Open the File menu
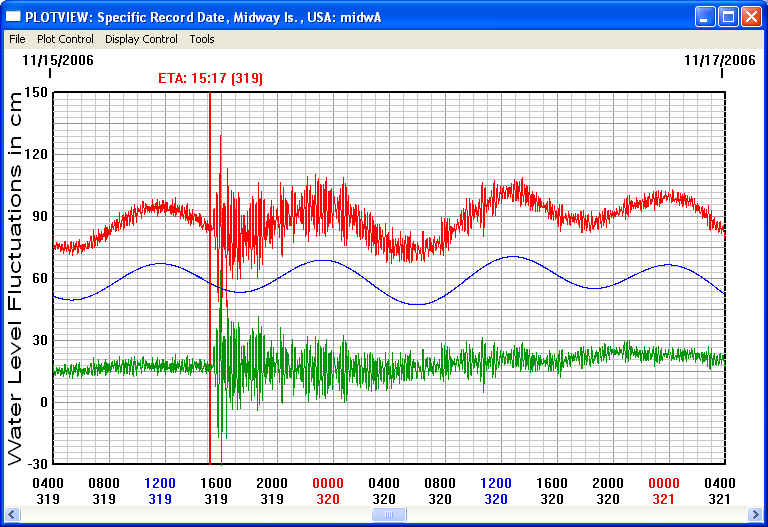 click(17, 39)
